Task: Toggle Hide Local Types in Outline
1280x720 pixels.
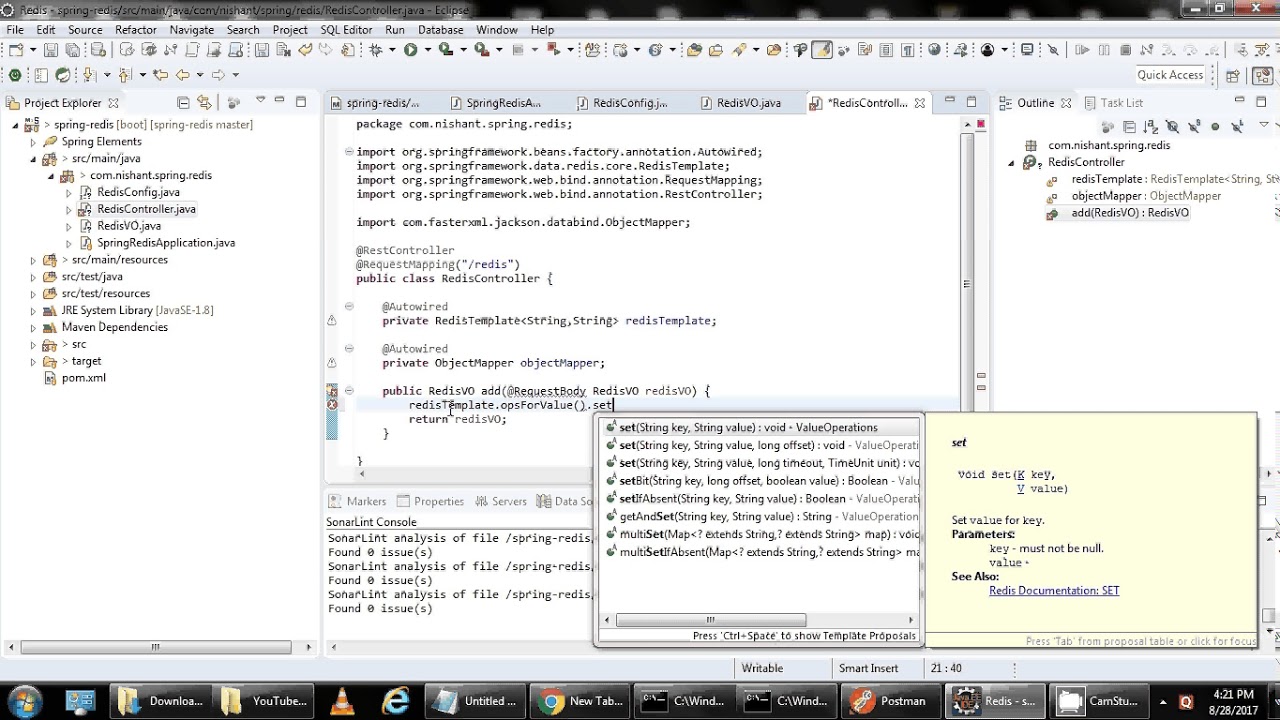Action: [1237, 127]
